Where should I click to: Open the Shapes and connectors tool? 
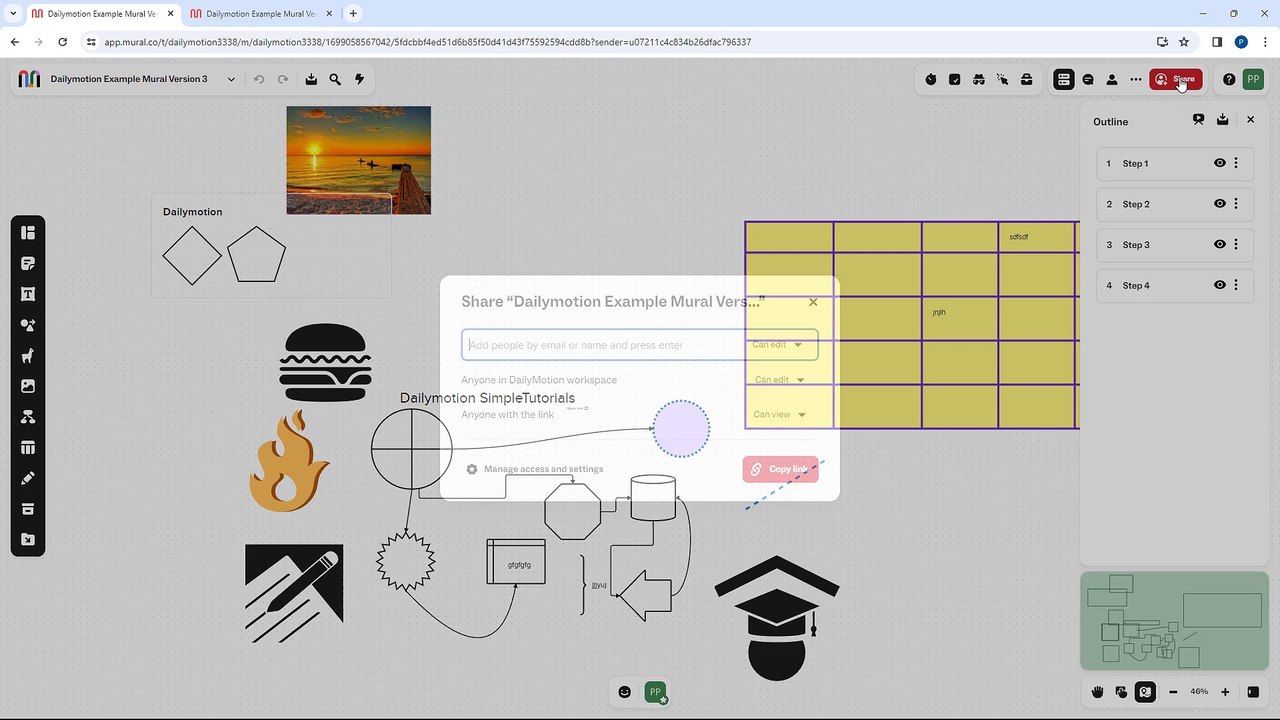click(x=28, y=325)
